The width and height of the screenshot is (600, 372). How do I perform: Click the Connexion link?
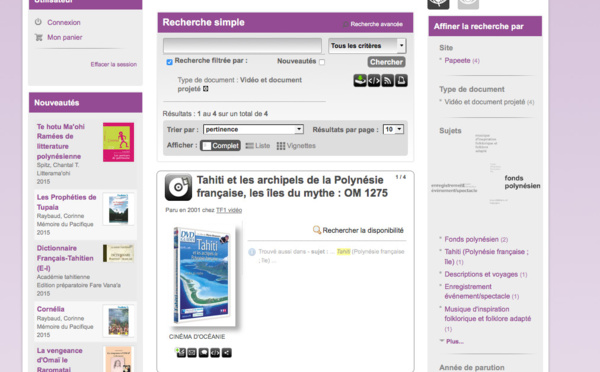[x=64, y=22]
